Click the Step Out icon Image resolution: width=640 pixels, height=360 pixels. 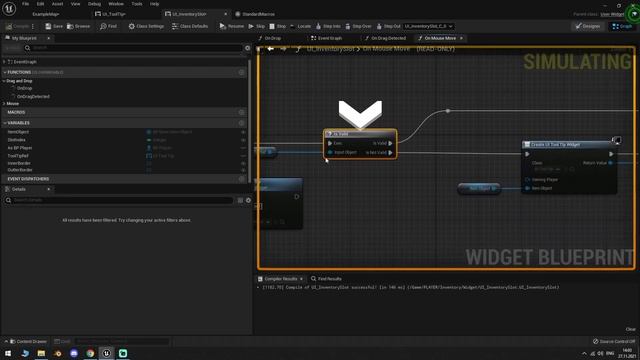click(379, 26)
